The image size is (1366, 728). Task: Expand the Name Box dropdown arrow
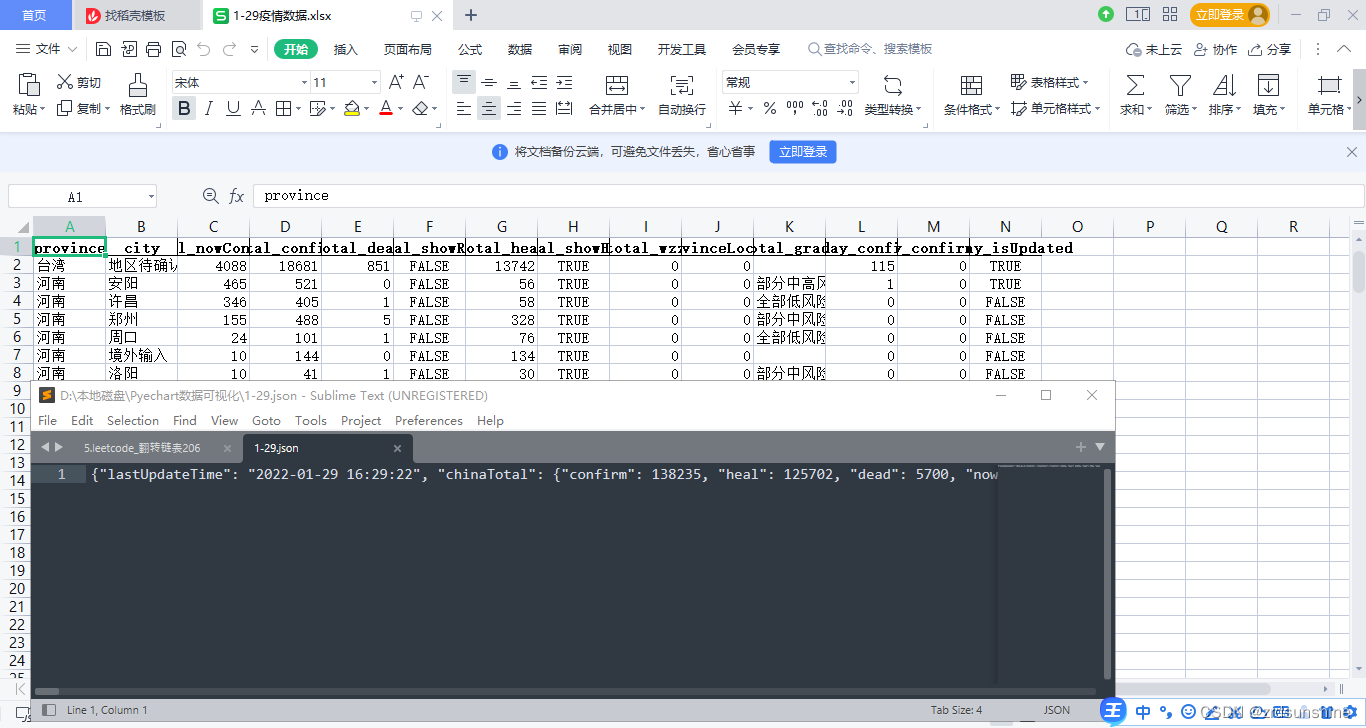[151, 197]
